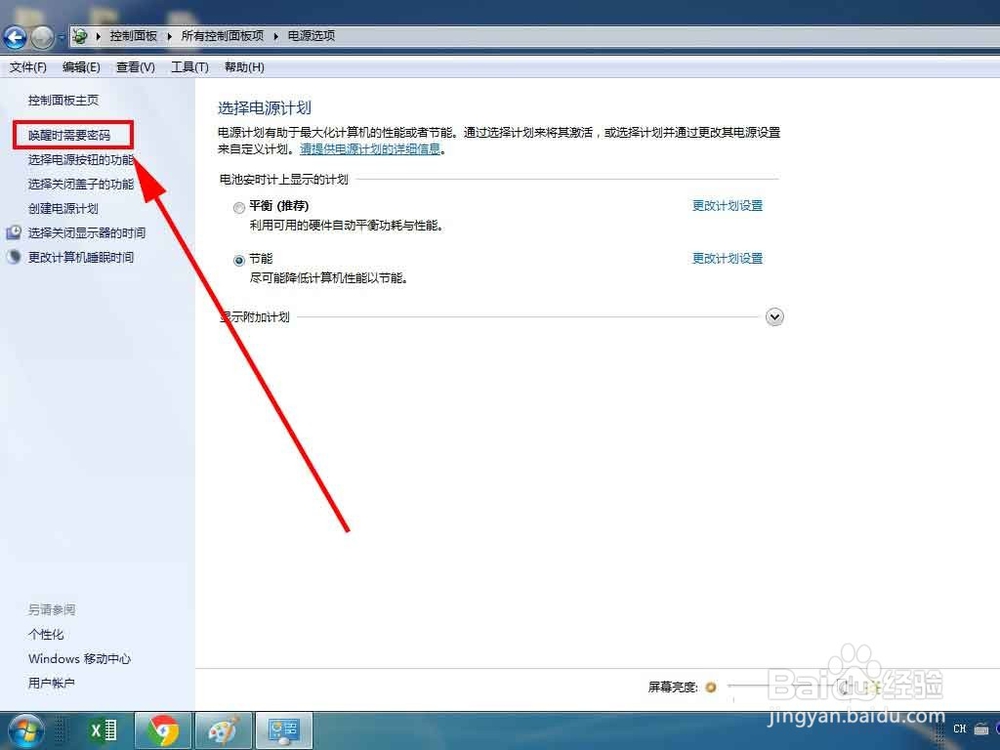Viewport: 1000px width, 750px height.
Task: Click 创建电源计划 link
Action: (63, 209)
